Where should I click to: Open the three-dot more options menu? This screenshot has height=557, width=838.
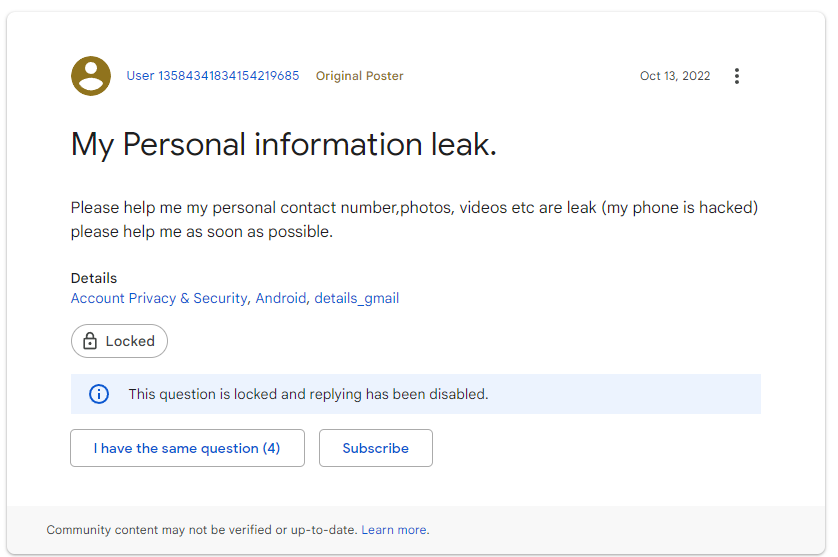point(737,76)
